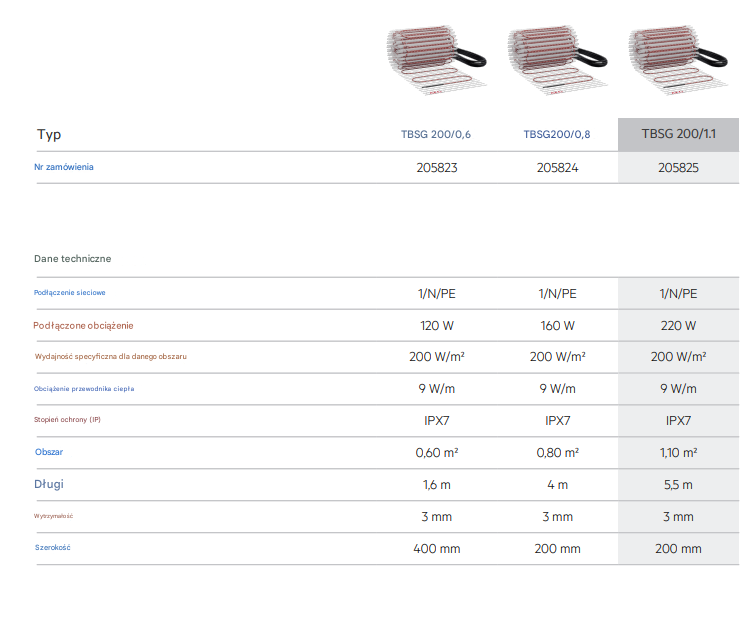Click 'Wydajność specyficzna dla danego obszaru' label
The width and height of the screenshot is (751, 623).
pos(111,357)
